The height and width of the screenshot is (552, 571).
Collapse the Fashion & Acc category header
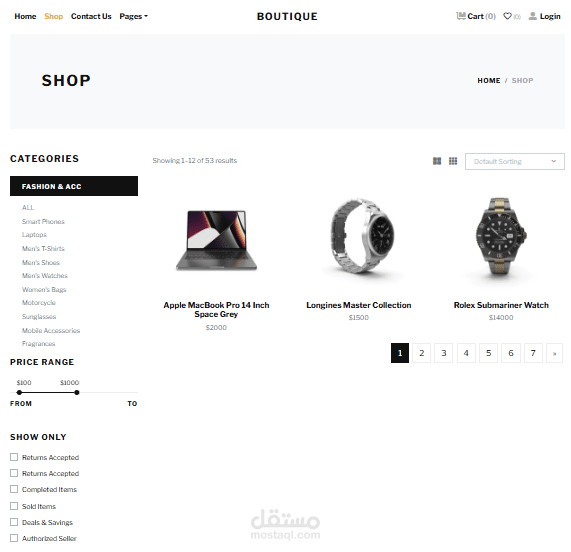(74, 186)
